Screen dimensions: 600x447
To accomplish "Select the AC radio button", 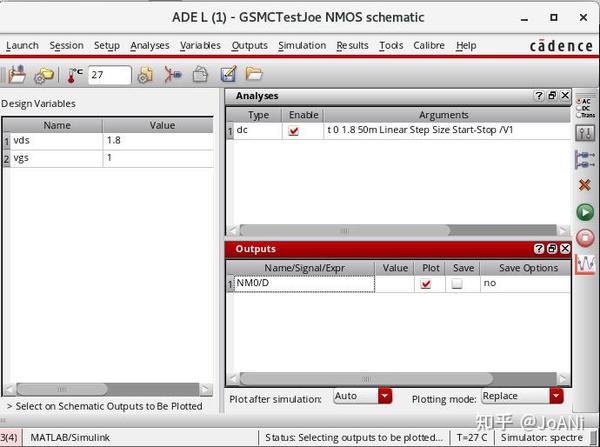I will pyautogui.click(x=579, y=101).
